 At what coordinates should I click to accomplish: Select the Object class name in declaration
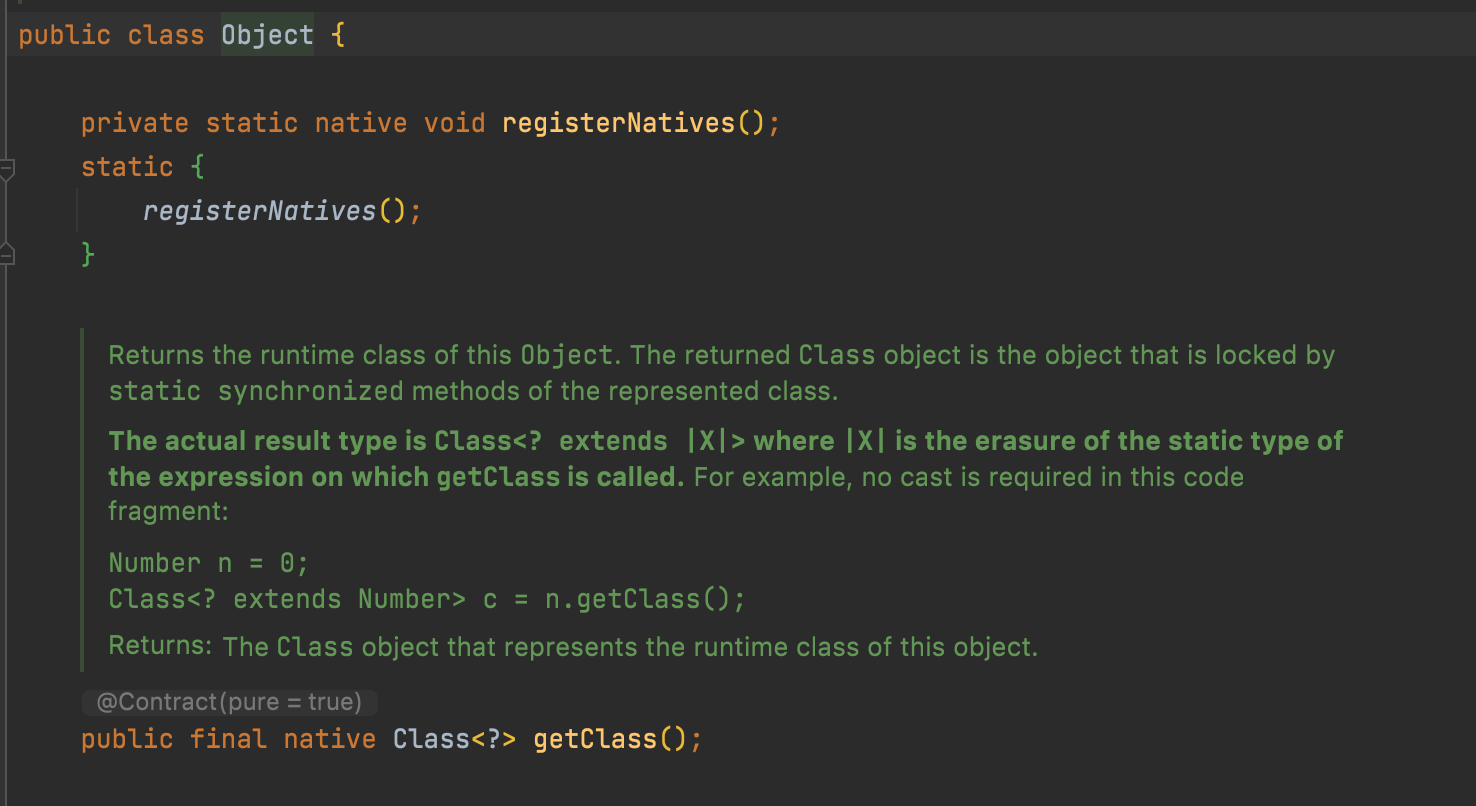pyautogui.click(x=267, y=35)
